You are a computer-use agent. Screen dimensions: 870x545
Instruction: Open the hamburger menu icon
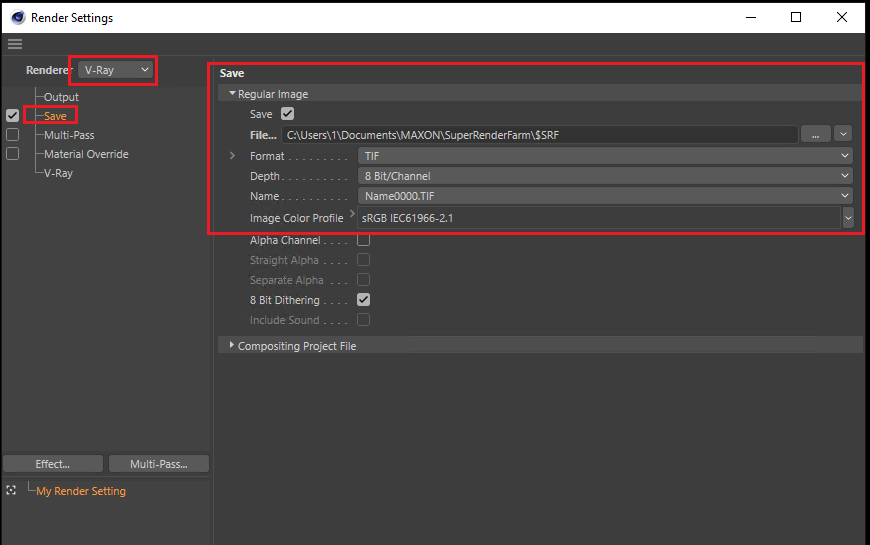15,44
